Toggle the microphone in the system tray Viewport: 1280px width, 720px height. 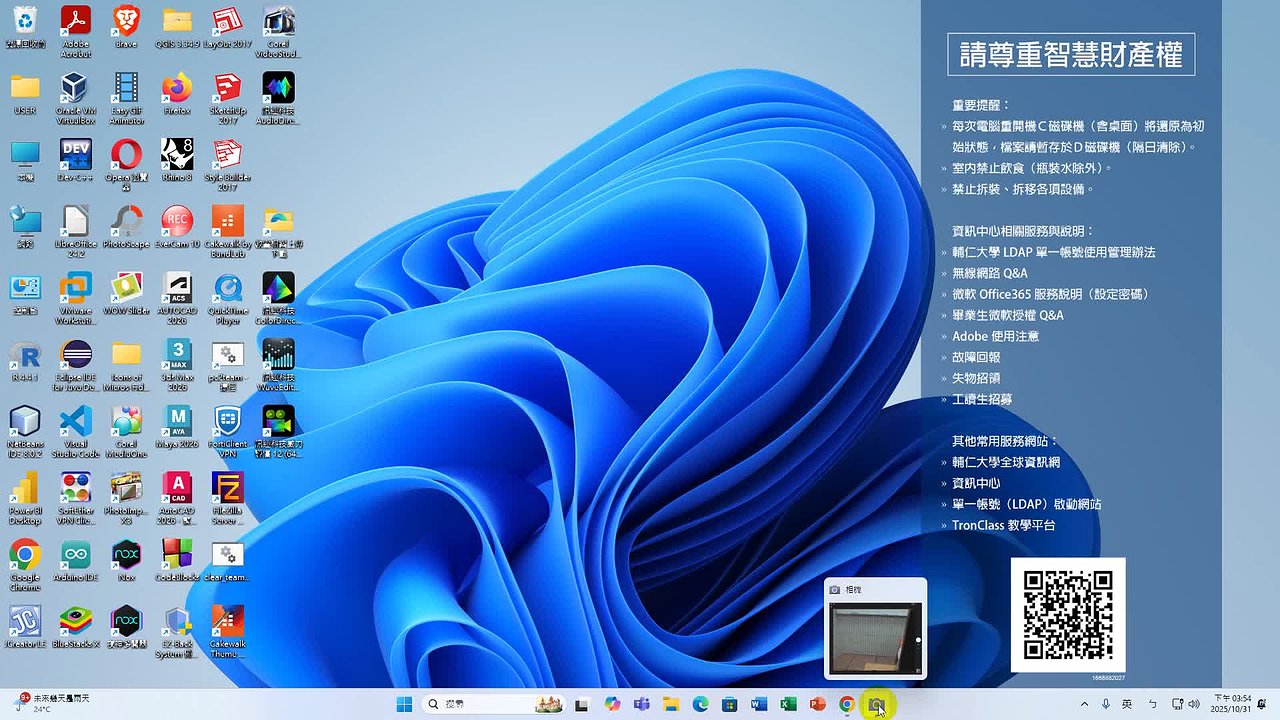[x=1106, y=704]
